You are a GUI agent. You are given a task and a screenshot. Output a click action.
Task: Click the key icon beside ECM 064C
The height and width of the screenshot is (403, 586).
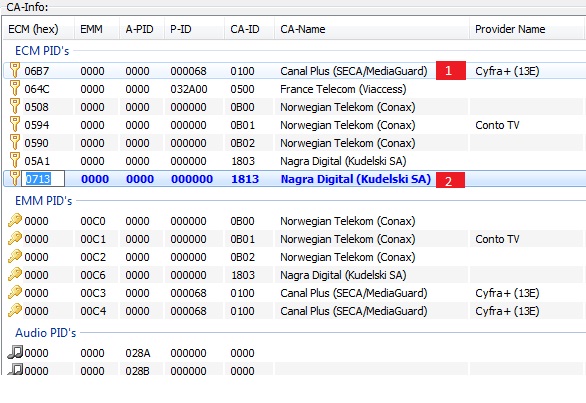pos(15,89)
